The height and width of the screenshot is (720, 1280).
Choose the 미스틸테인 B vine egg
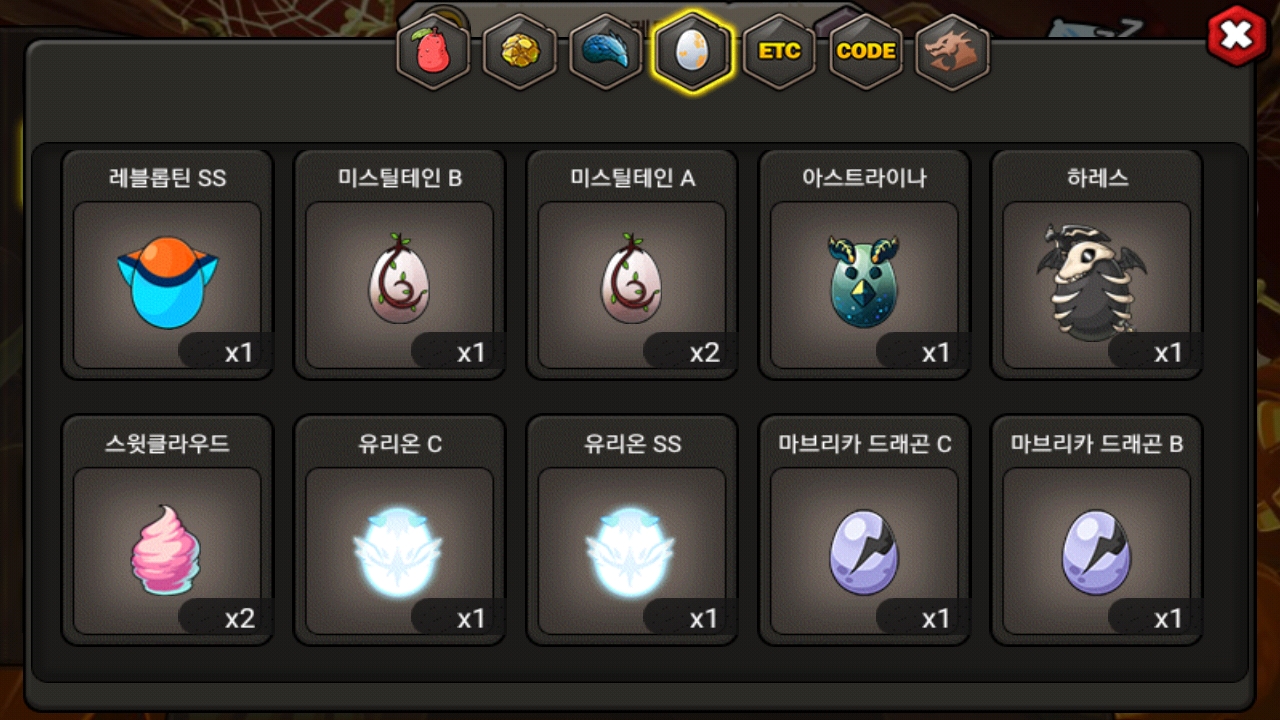click(399, 265)
